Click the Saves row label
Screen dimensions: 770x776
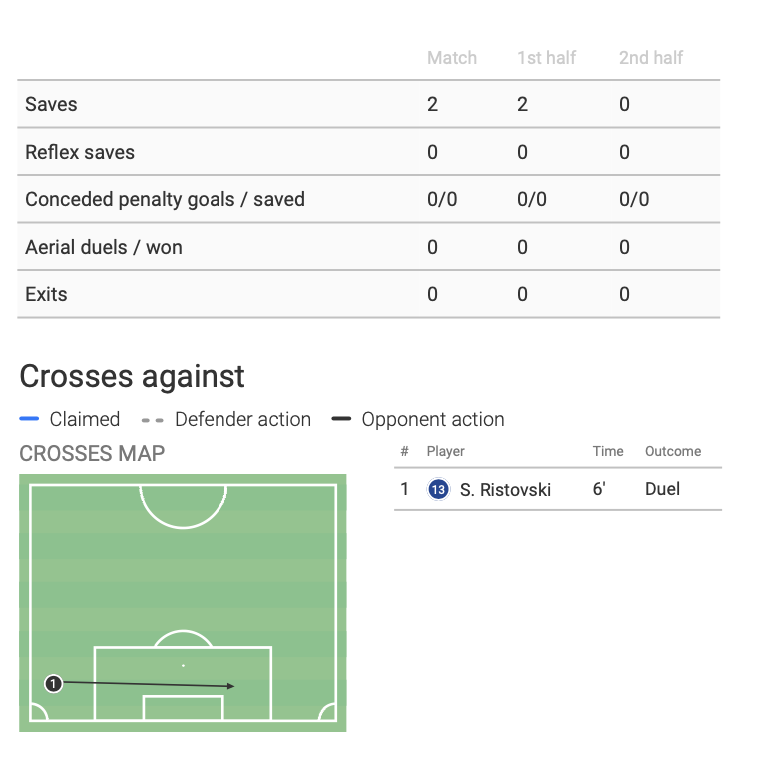(51, 104)
